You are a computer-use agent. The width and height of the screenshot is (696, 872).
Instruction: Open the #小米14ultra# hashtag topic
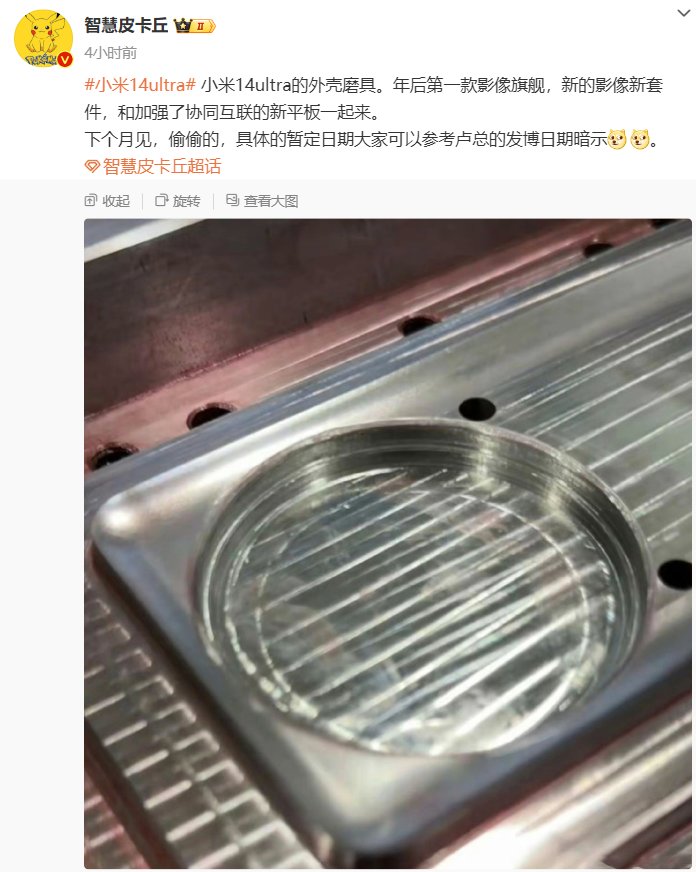140,85
